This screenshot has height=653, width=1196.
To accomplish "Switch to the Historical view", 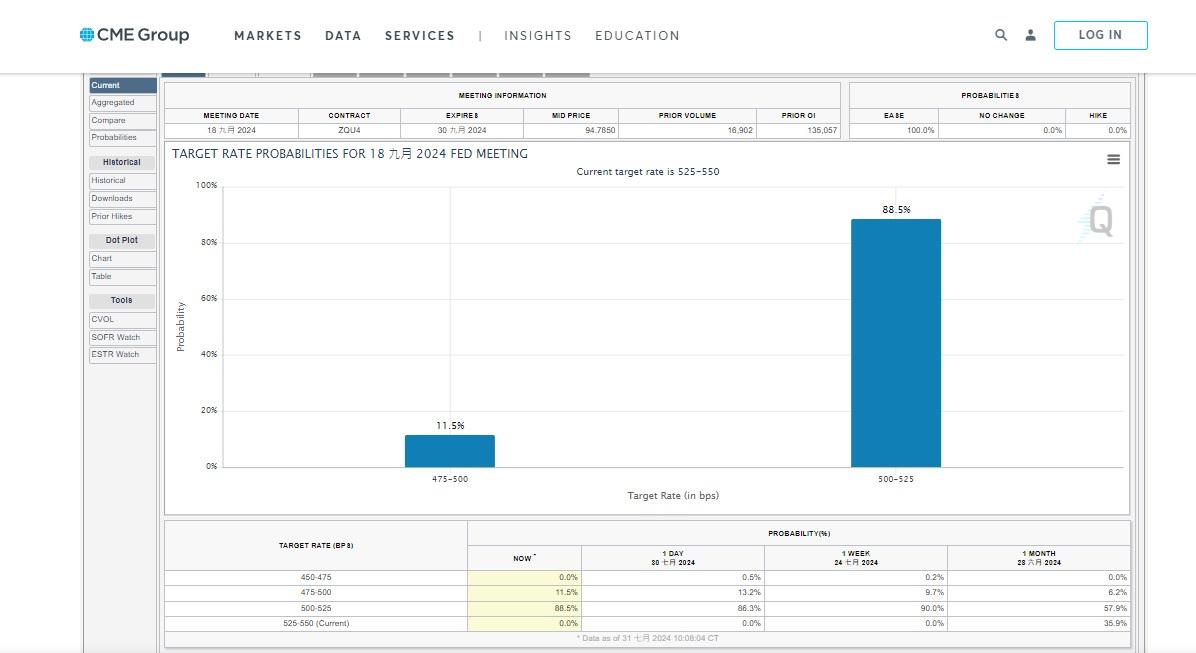I will click(122, 180).
